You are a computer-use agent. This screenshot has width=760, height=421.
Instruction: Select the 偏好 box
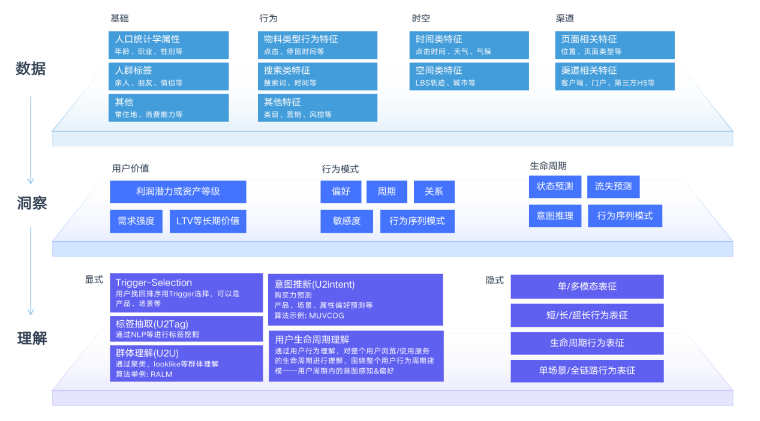[341, 192]
